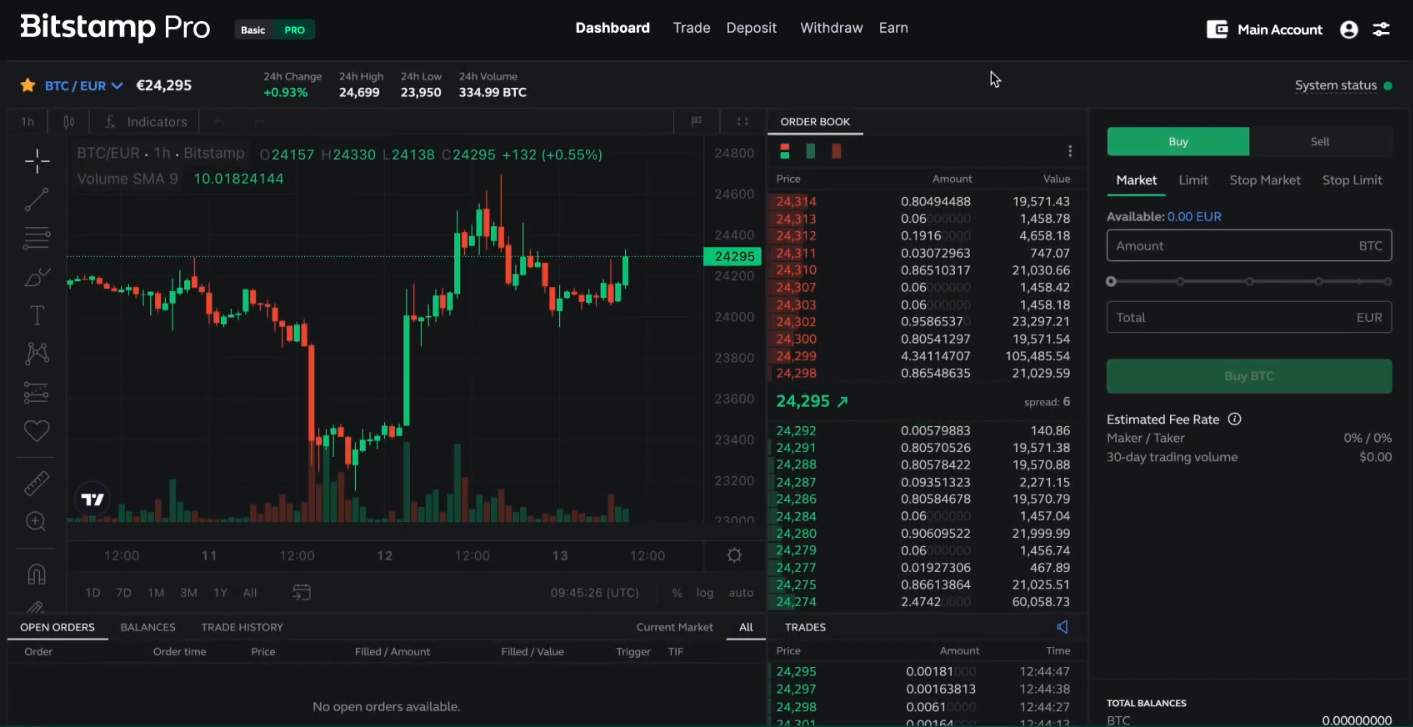Activate the zoom in tool

37,521
